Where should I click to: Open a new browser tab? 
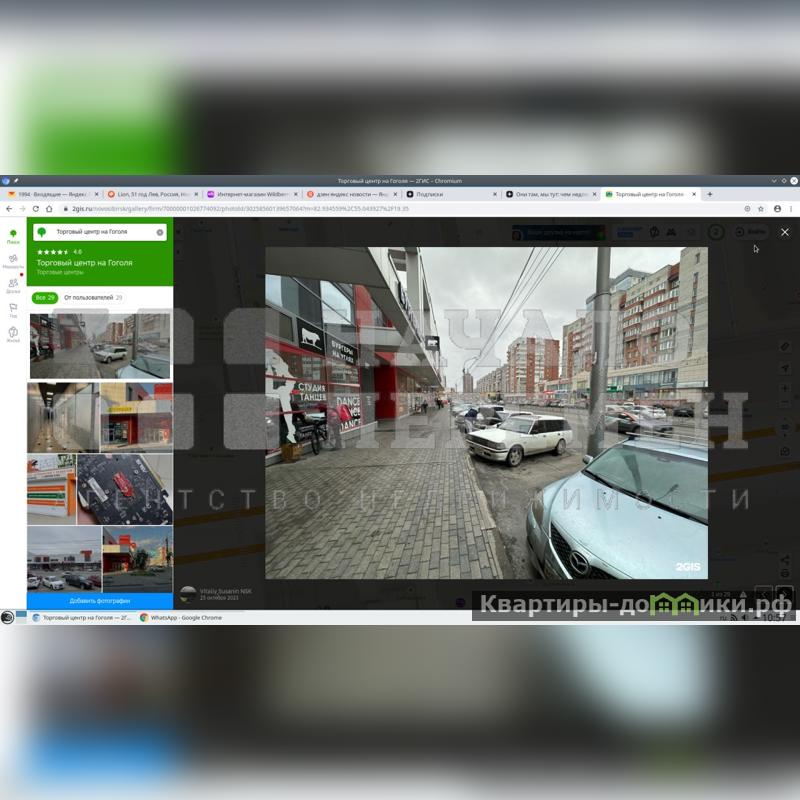click(710, 194)
